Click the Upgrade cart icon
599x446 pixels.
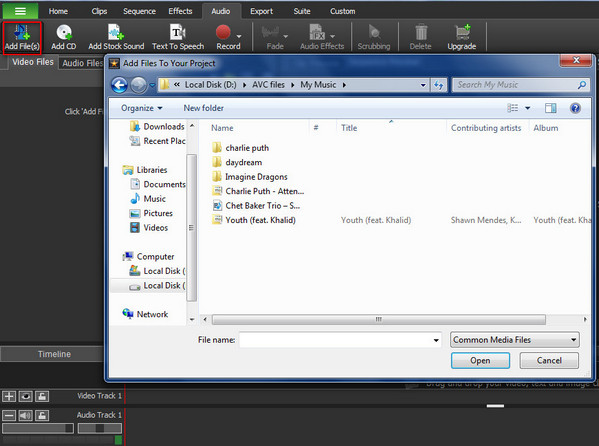[461, 37]
